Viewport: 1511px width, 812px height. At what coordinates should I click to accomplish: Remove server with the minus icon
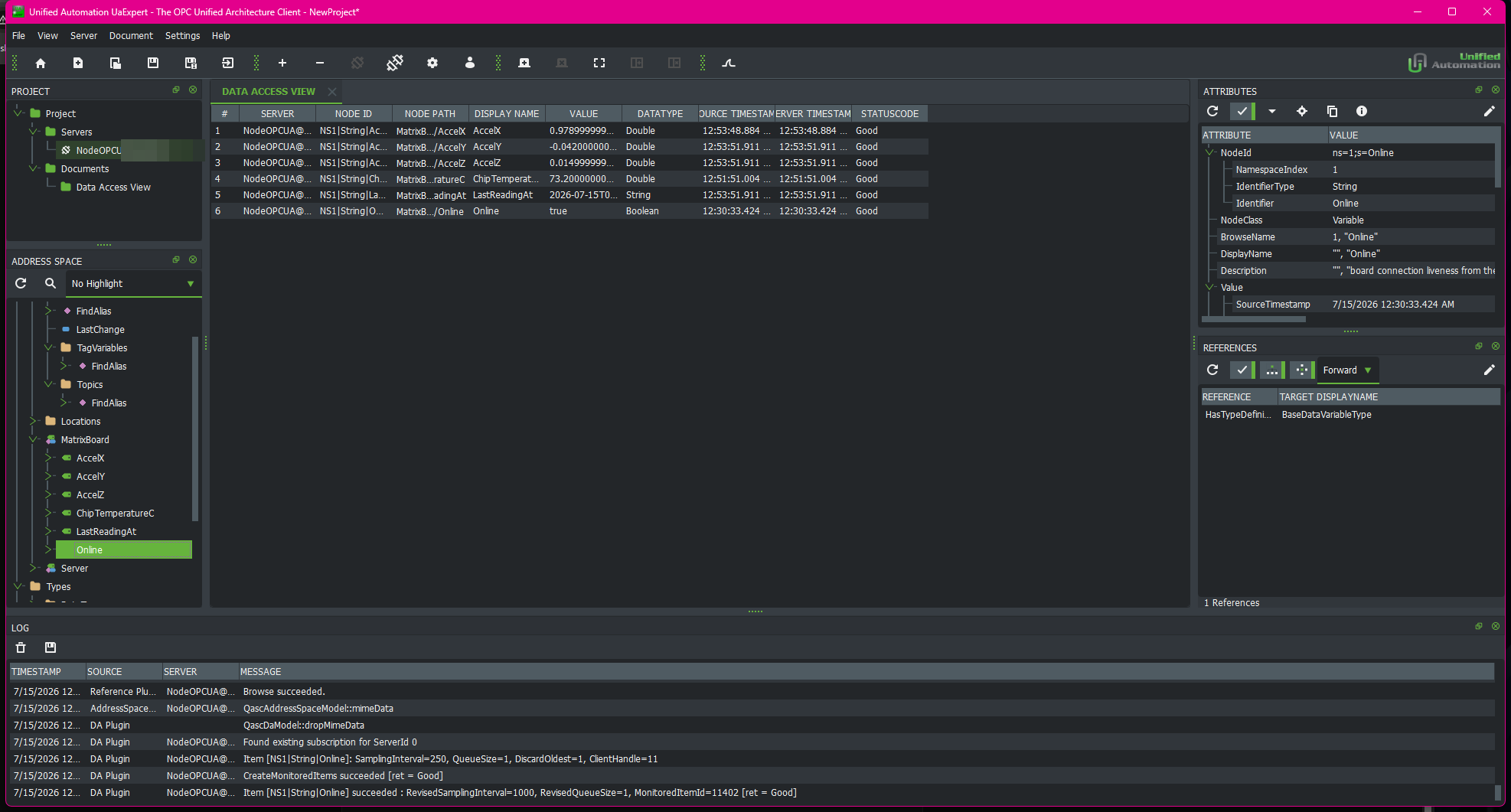(320, 64)
